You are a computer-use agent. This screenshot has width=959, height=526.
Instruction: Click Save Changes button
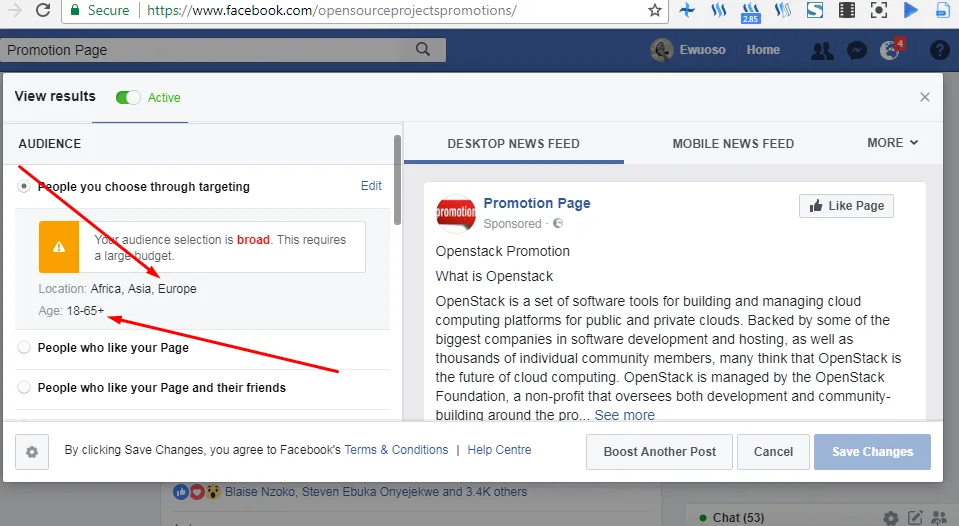(x=872, y=452)
